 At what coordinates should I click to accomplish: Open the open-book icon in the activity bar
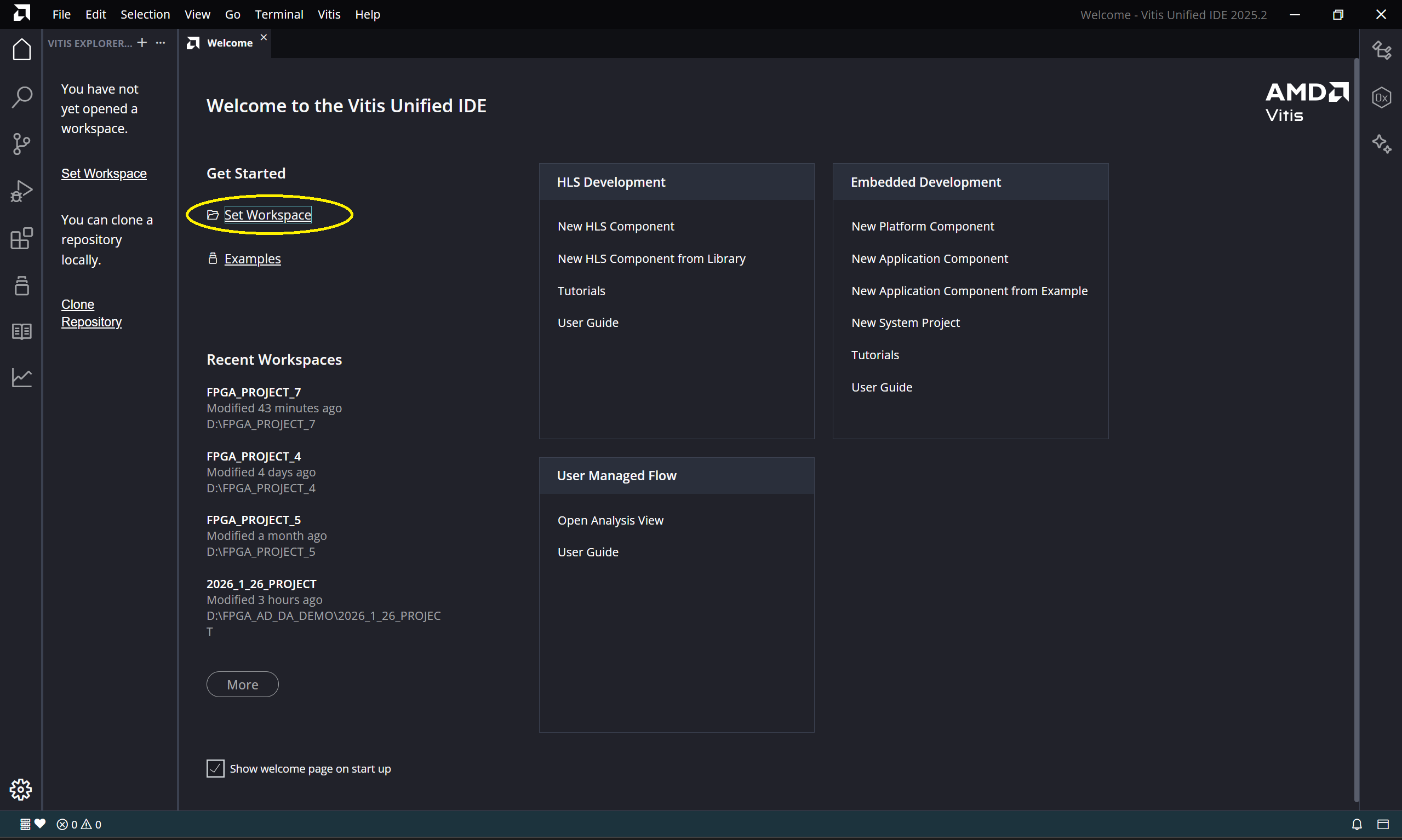(x=21, y=331)
